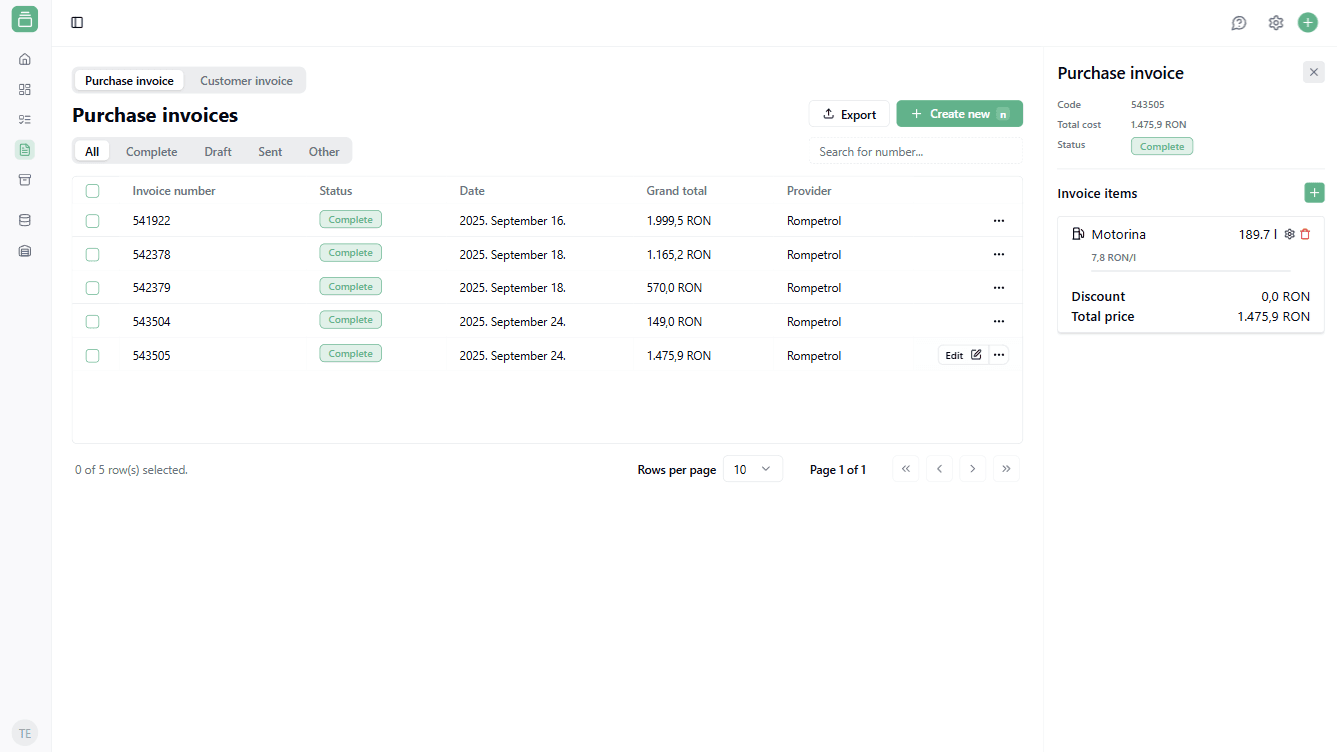
Task: Open the home icon in sidebar
Action: [x=25, y=59]
